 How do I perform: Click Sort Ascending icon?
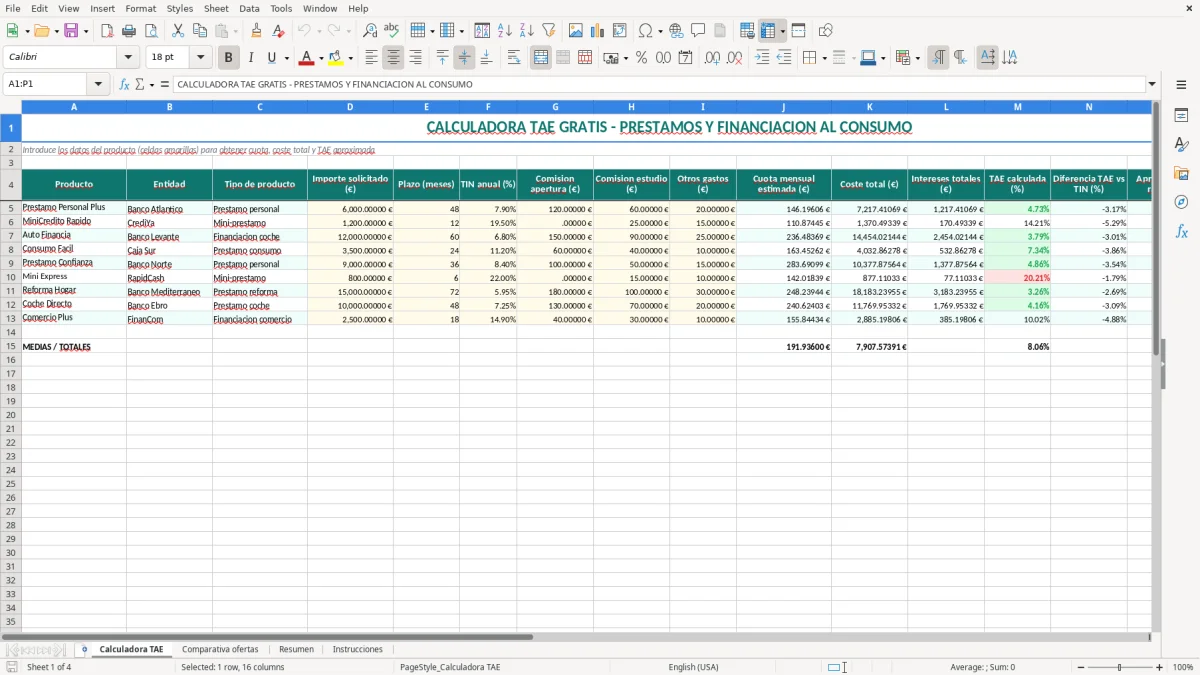click(505, 31)
